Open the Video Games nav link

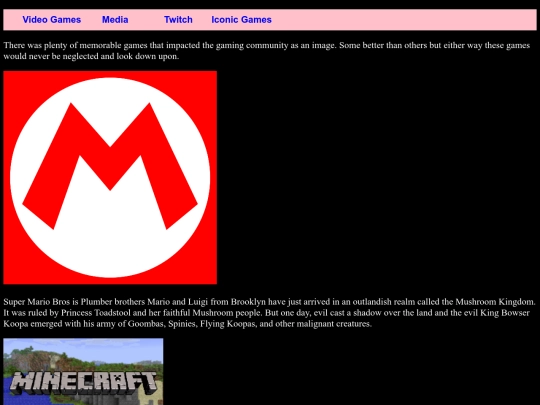click(52, 20)
